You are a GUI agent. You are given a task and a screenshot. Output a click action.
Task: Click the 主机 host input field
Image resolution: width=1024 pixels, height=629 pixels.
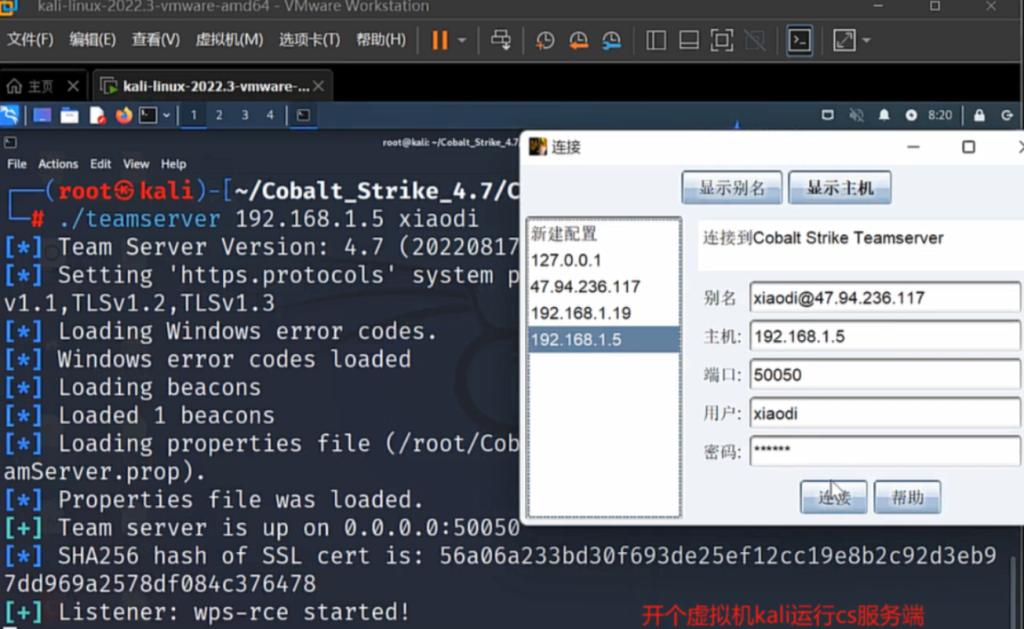point(885,336)
